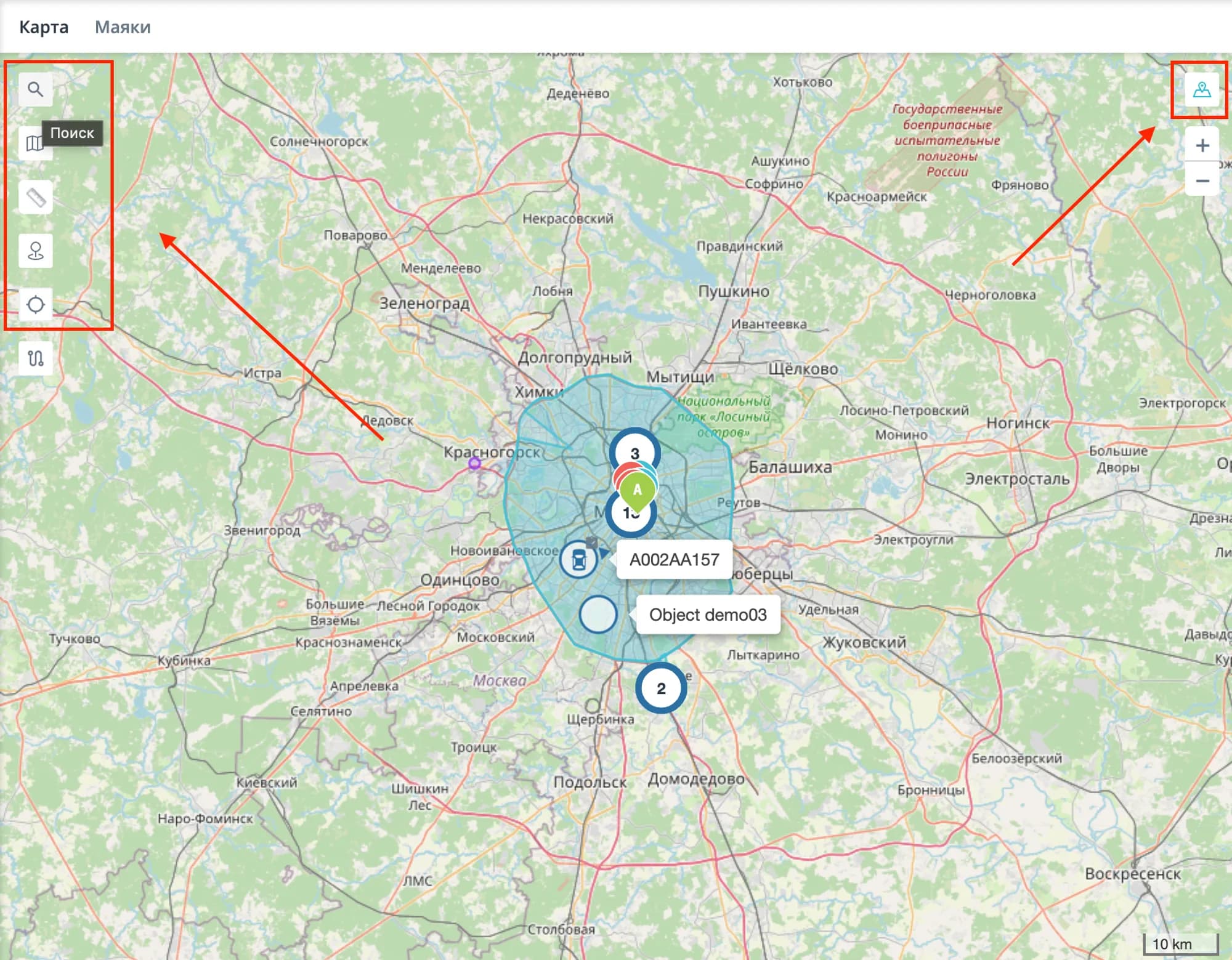
Task: Click the A002AA157 label
Action: pos(674,560)
